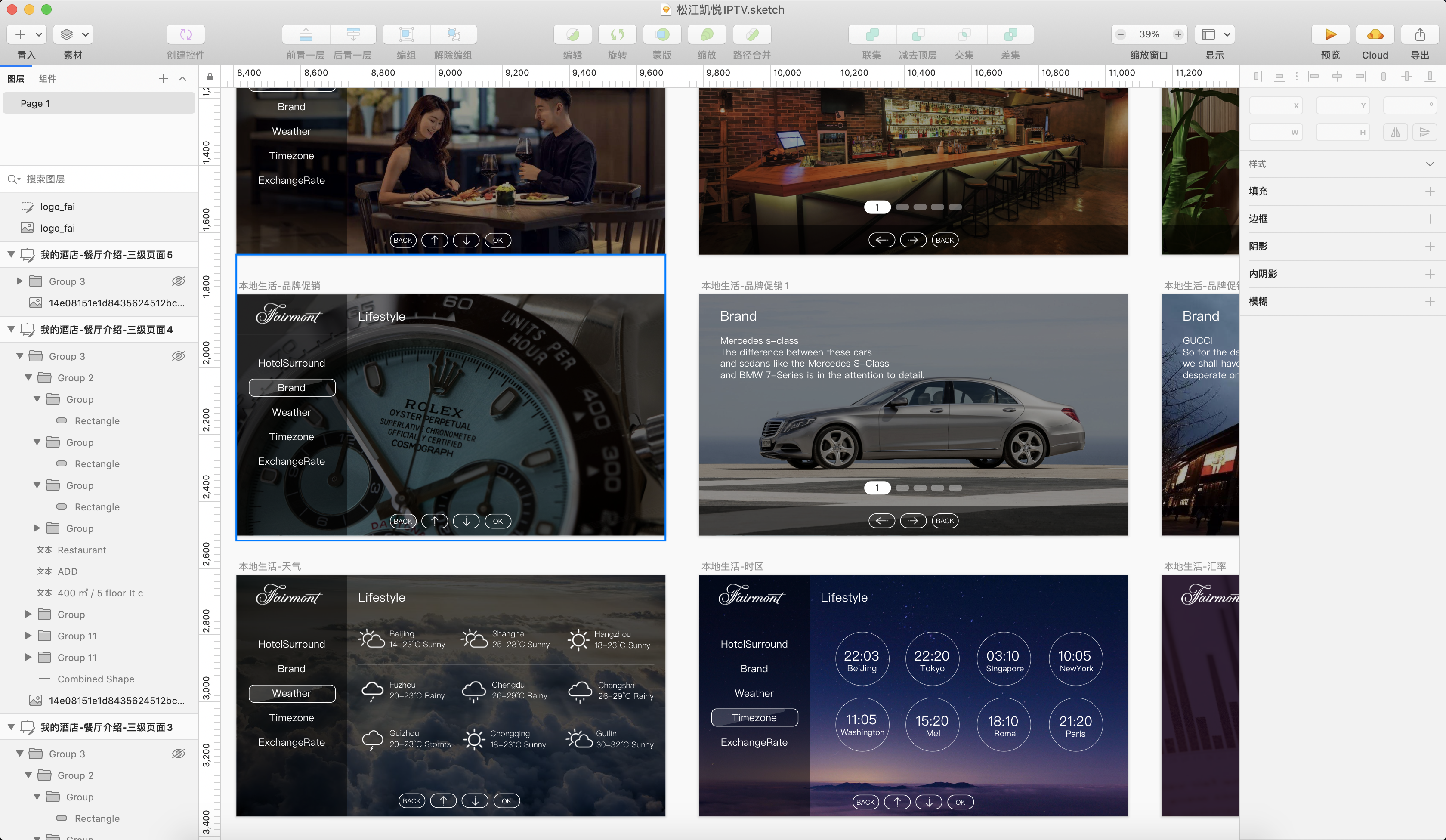Open the Cloud upload icon

(1375, 34)
